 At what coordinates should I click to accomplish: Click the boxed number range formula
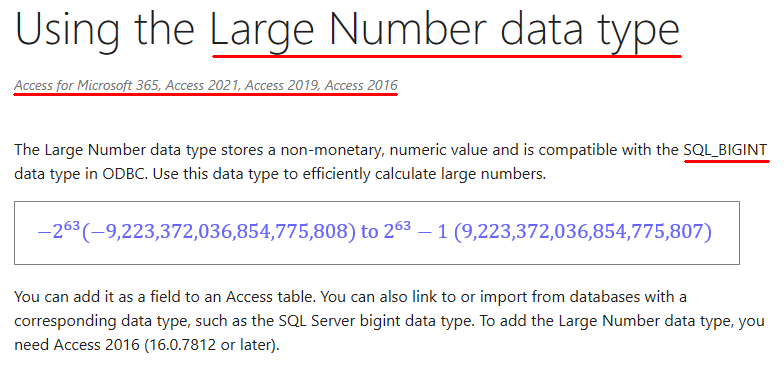pos(376,232)
